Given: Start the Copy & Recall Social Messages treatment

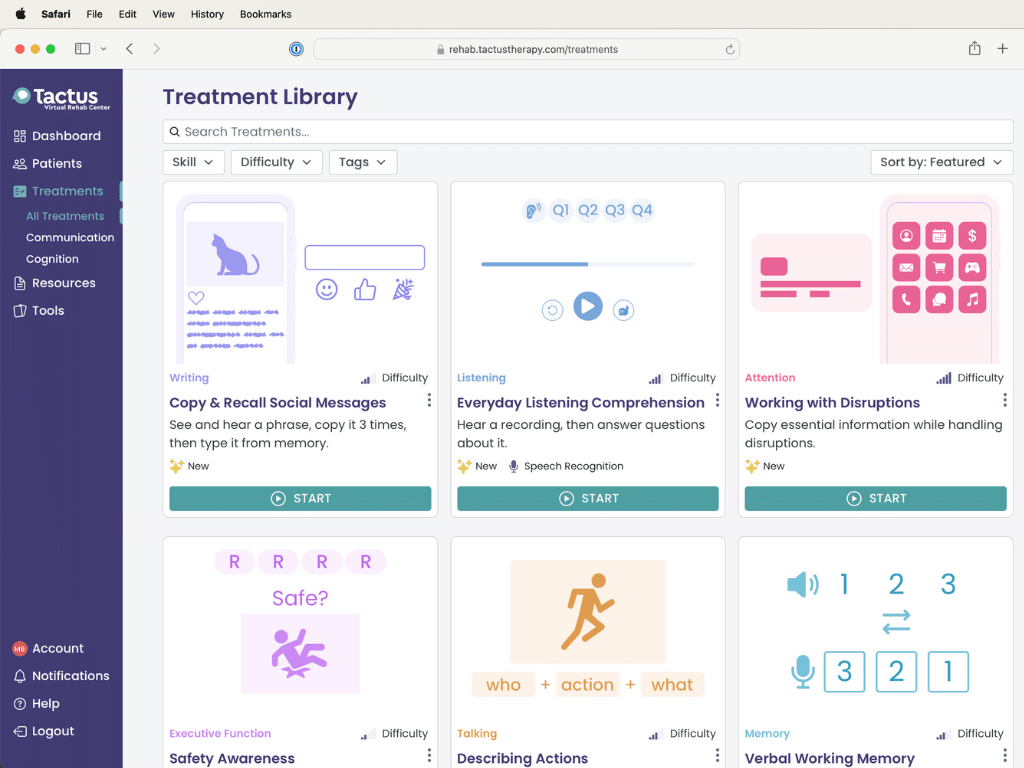Looking at the screenshot, I should point(300,498).
